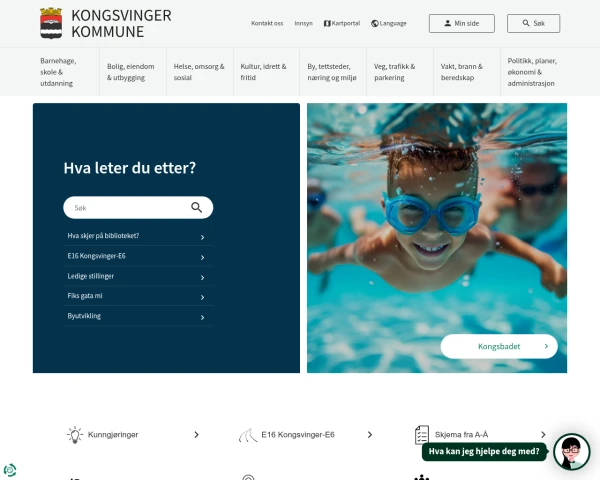Screen dimensions: 600x480
Task: Click the checklist icon for Skjema fra A-Å
Action: click(422, 435)
